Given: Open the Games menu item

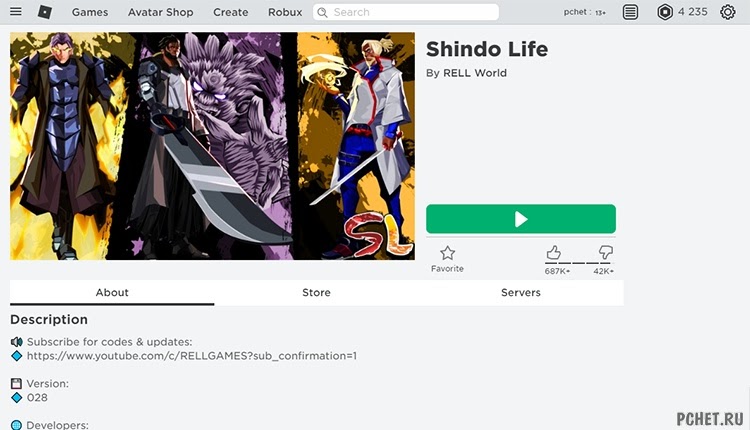Looking at the screenshot, I should coord(90,12).
